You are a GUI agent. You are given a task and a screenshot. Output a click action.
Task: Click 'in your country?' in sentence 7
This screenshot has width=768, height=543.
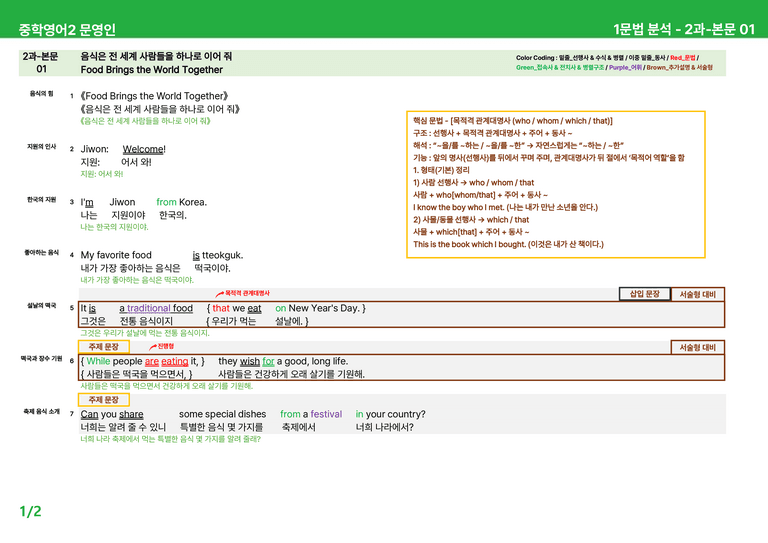pyautogui.click(x=390, y=414)
